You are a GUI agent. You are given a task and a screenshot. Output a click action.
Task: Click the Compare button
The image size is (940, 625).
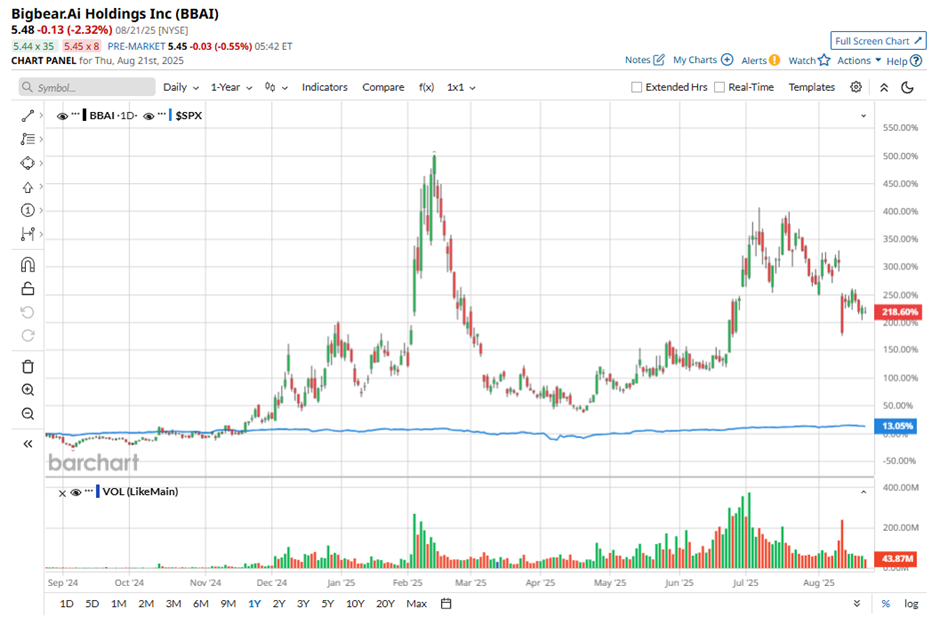pos(383,87)
